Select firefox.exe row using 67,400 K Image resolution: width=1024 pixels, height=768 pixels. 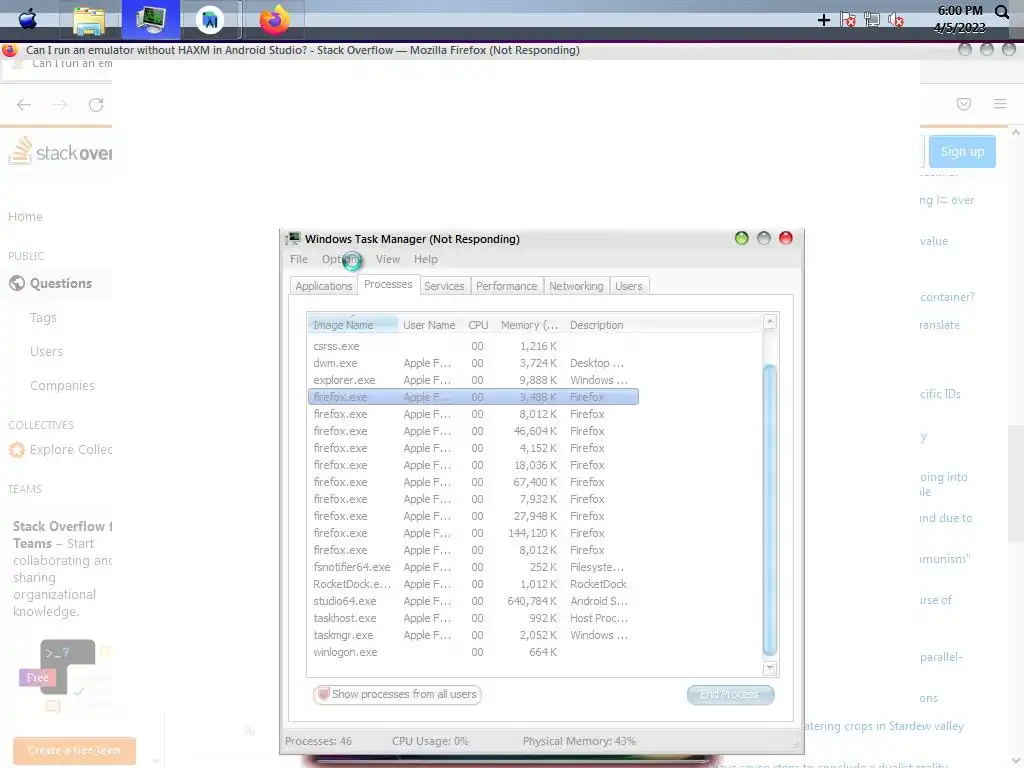(x=473, y=482)
